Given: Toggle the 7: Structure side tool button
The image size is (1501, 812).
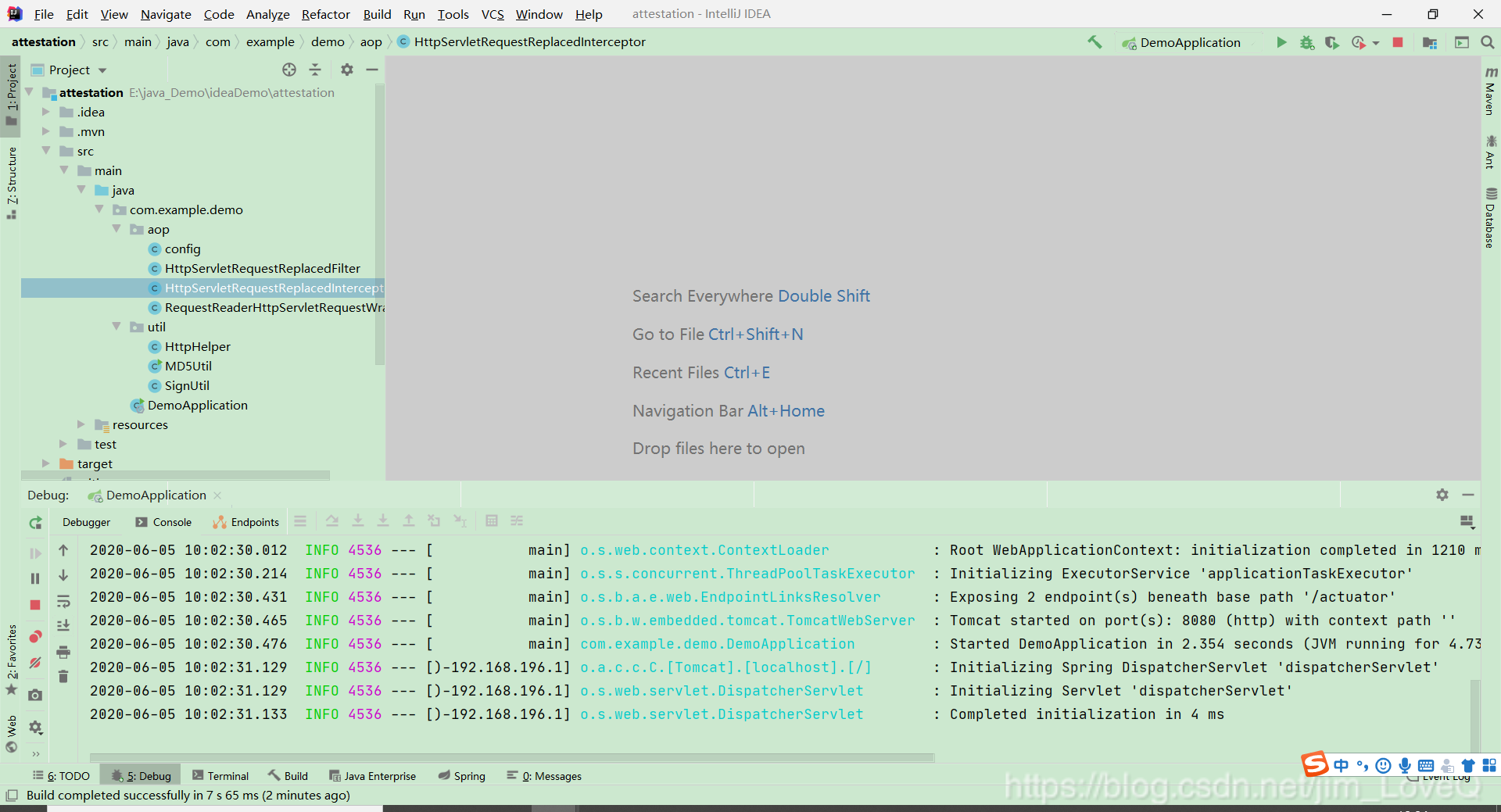Looking at the screenshot, I should pos(11,184).
